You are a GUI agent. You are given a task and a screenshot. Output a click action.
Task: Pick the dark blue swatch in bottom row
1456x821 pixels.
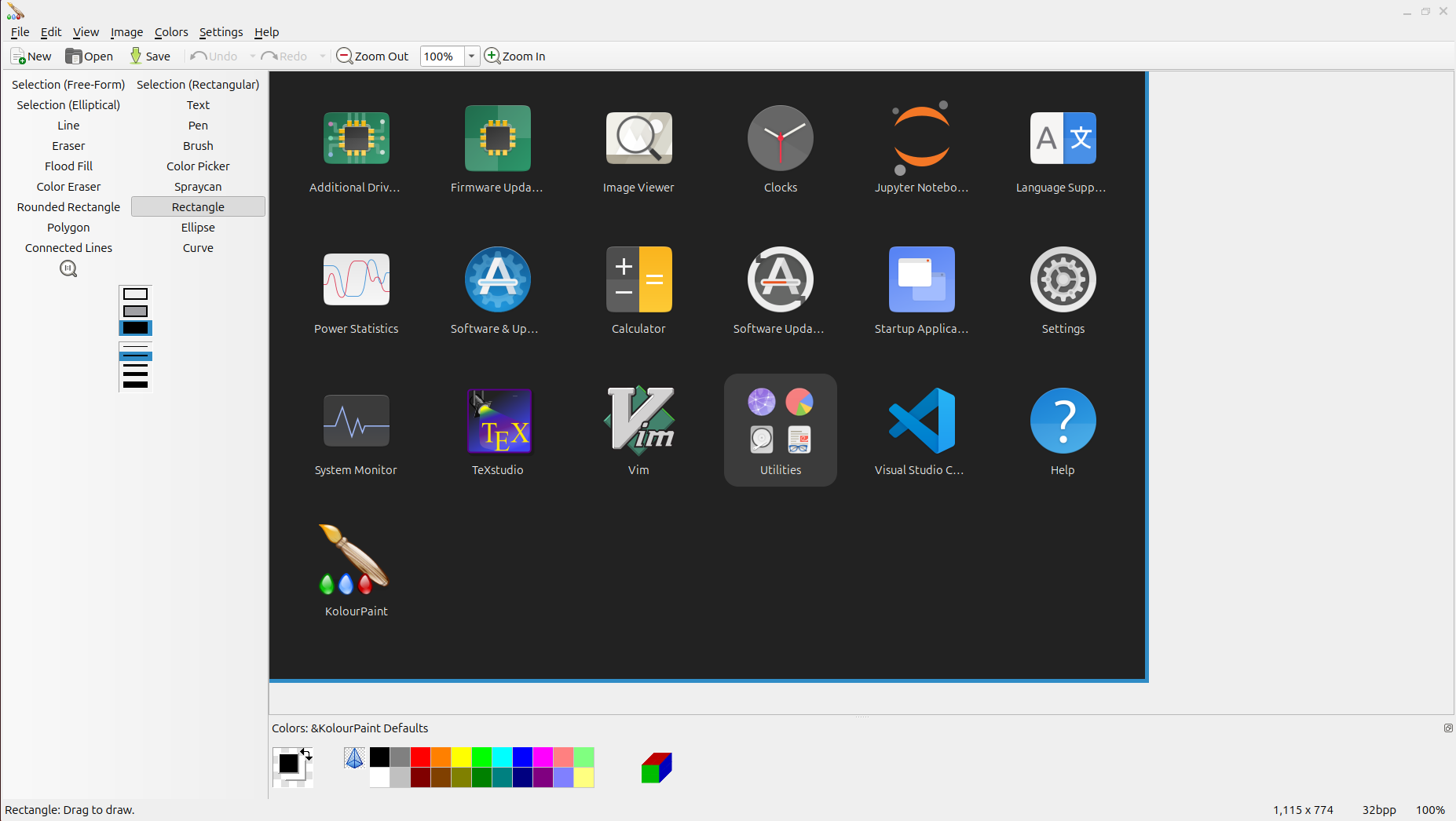(x=522, y=778)
